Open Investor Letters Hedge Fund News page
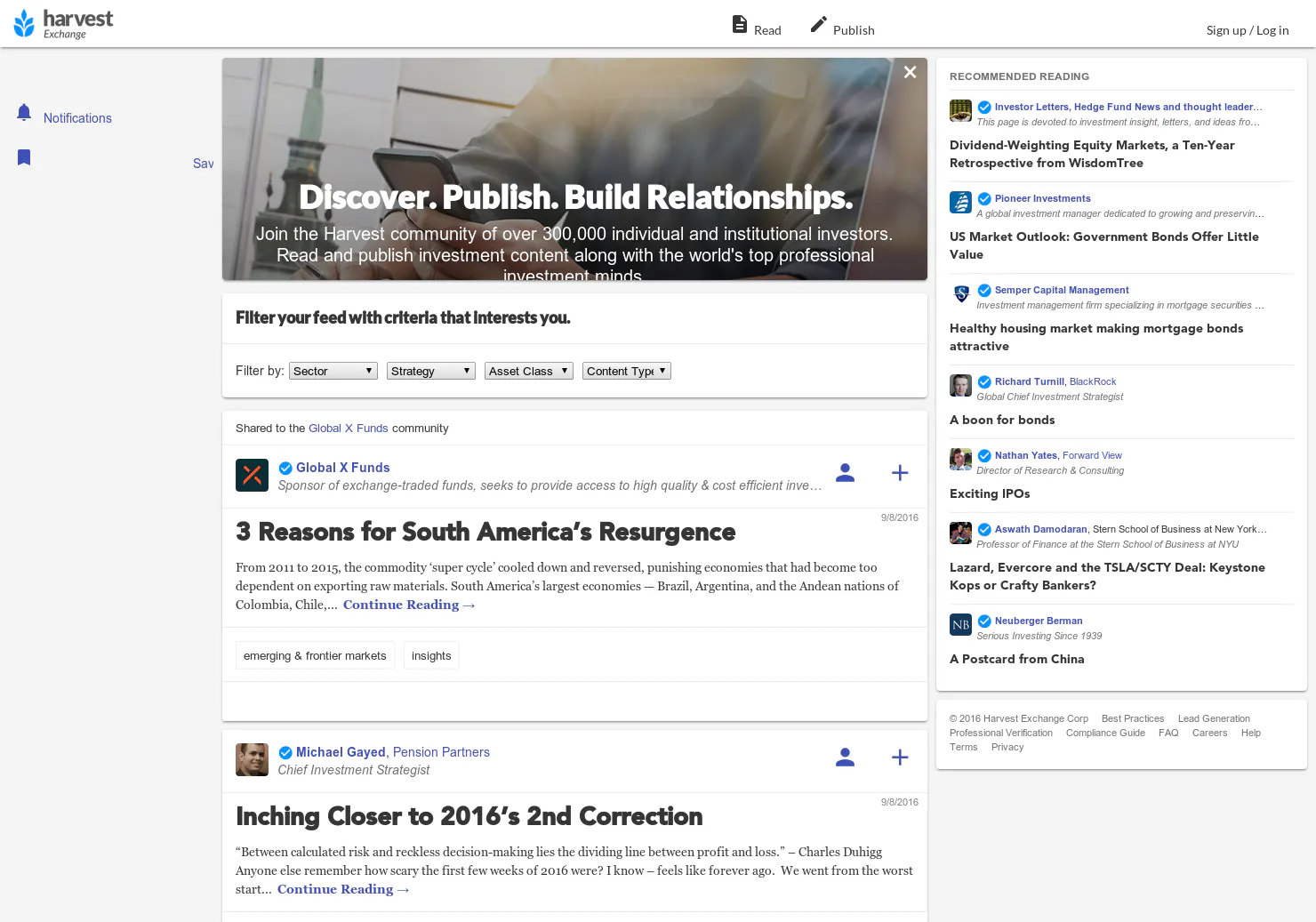This screenshot has height=922, width=1316. [1128, 107]
